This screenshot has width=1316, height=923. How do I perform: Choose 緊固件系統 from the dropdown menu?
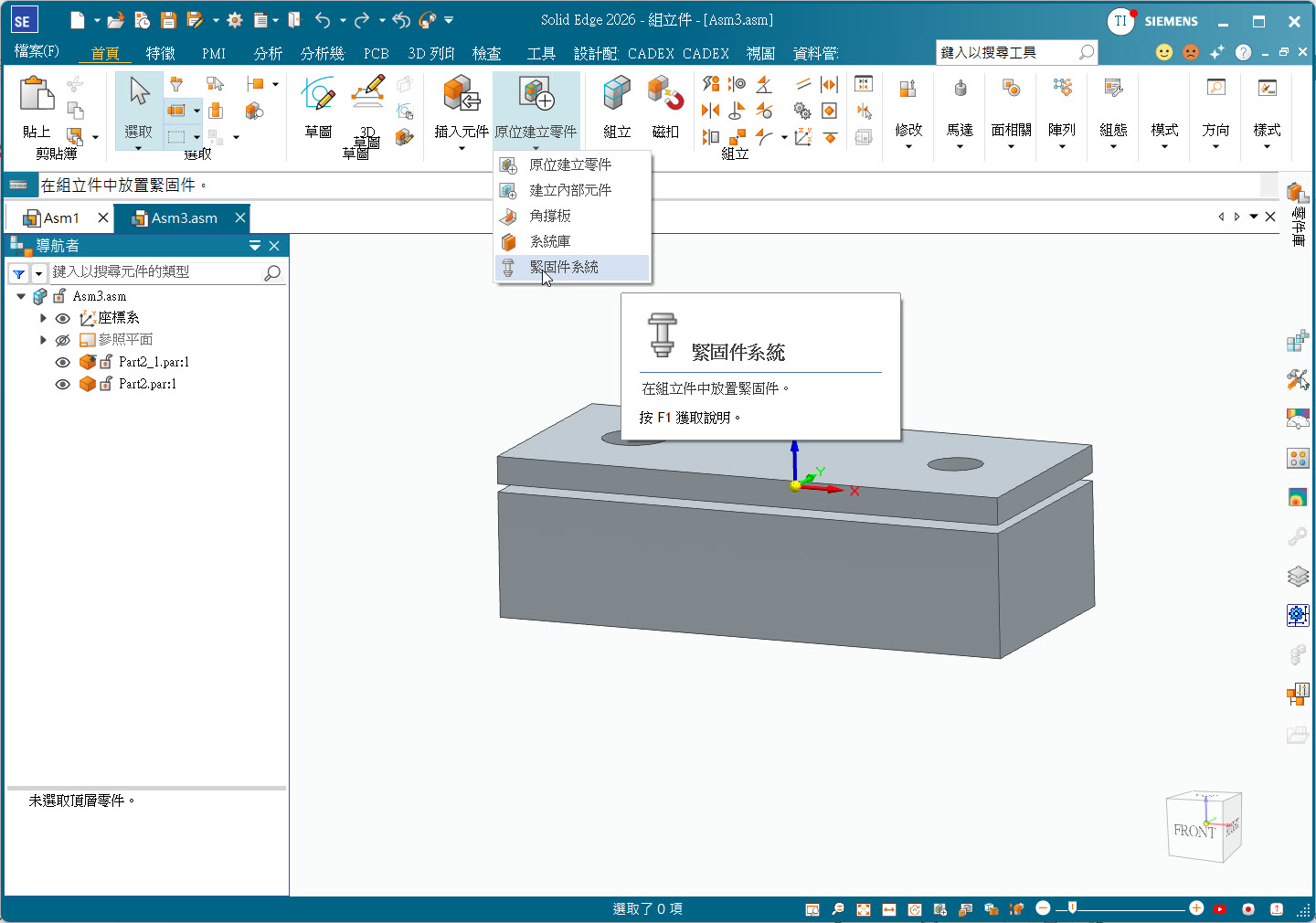(x=572, y=267)
